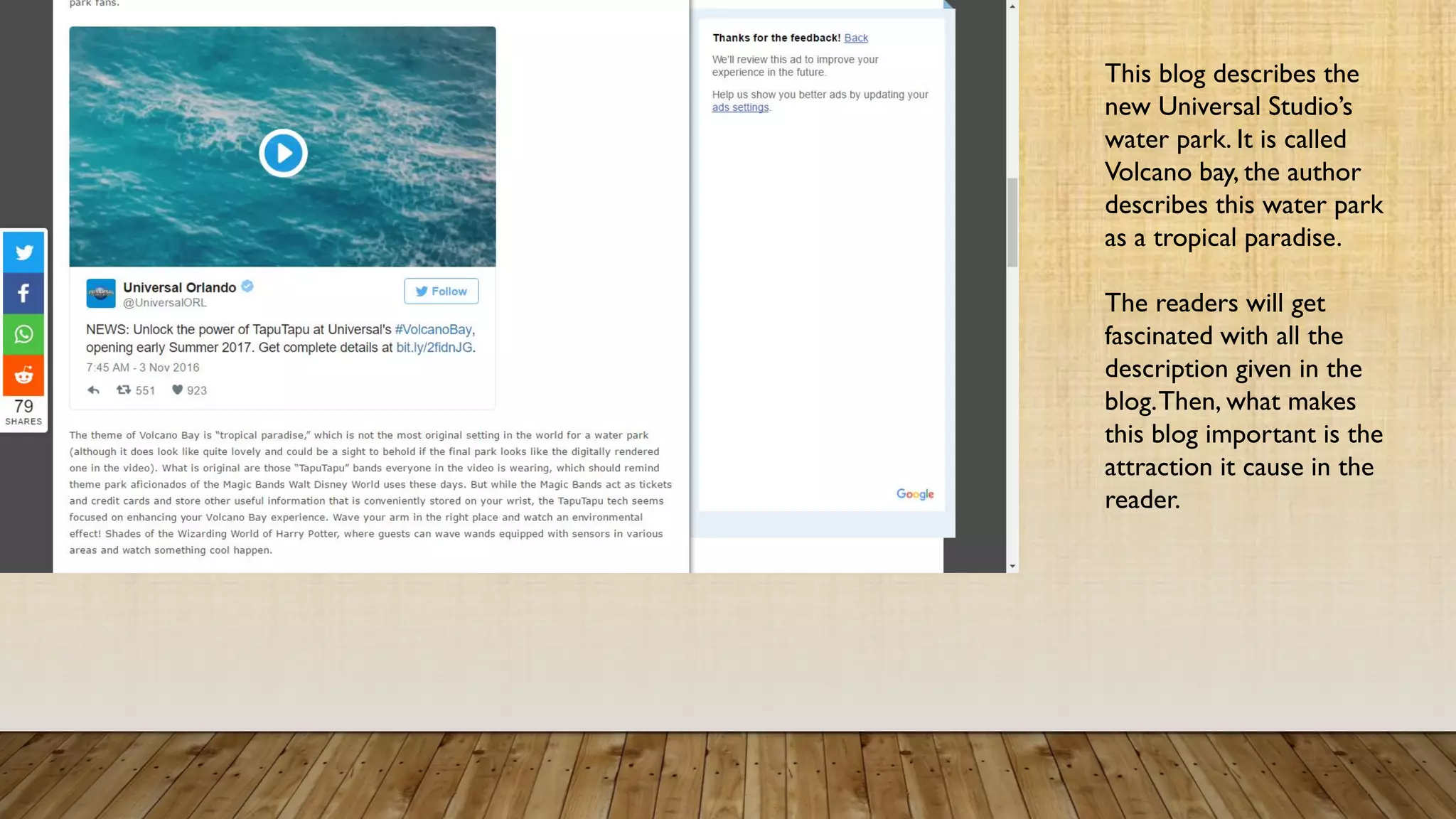Image resolution: width=1456 pixels, height=819 pixels.
Task: Open the bit.ly/2fidnJG link
Action: coord(434,348)
